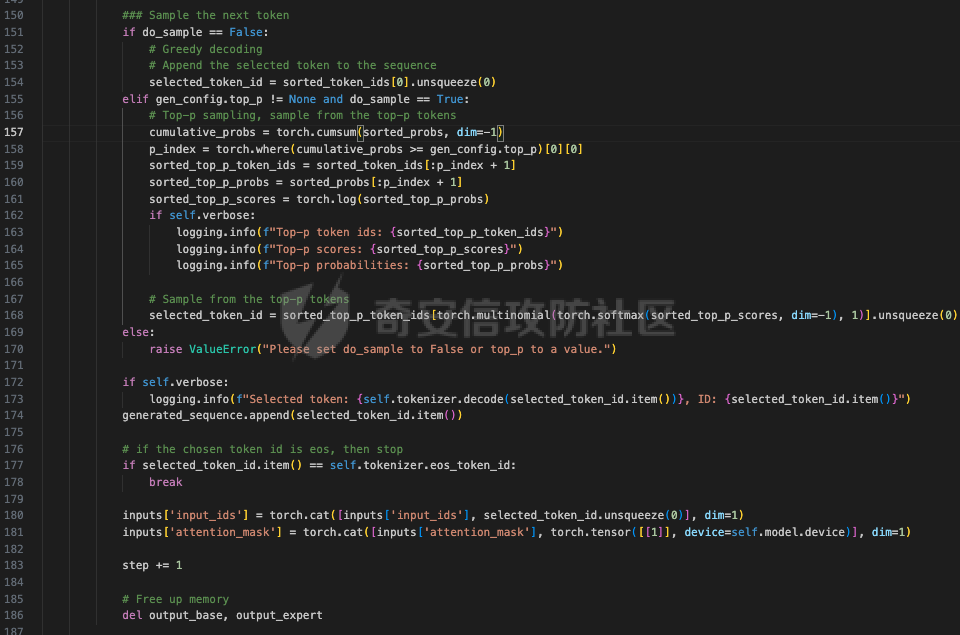The height and width of the screenshot is (635, 960).
Task: Click the 'break' keyword on line 178
Action: coord(165,482)
